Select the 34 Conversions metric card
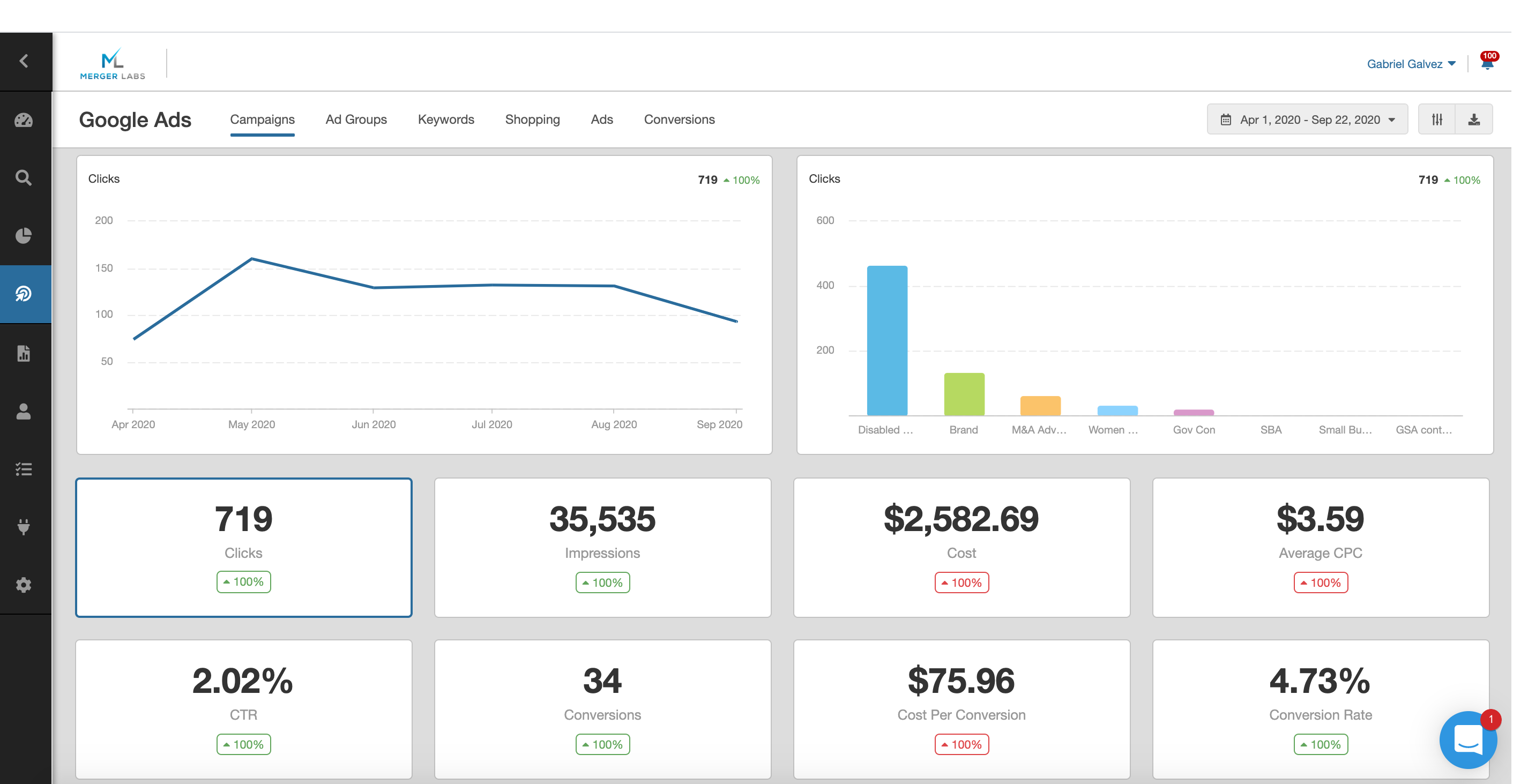This screenshot has width=1513, height=784. [x=602, y=710]
